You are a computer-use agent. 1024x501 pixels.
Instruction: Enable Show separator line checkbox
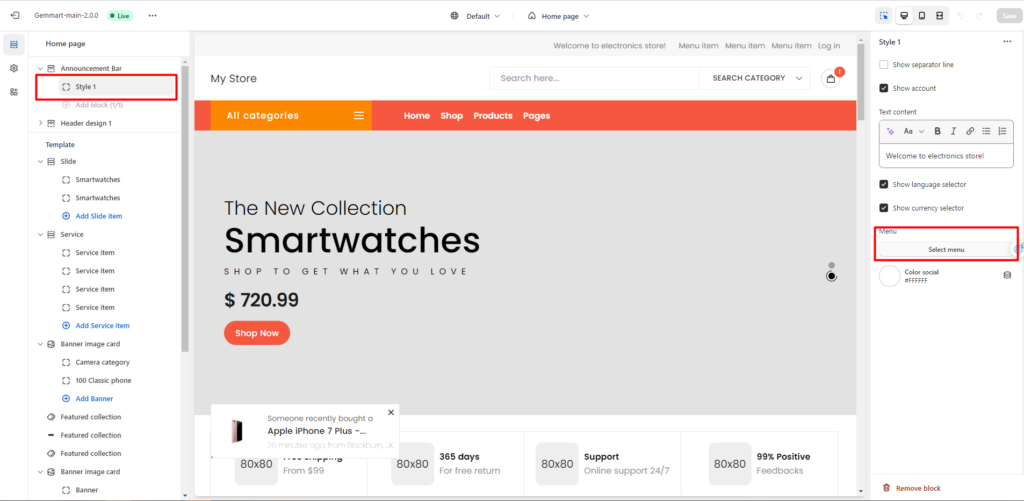click(884, 65)
